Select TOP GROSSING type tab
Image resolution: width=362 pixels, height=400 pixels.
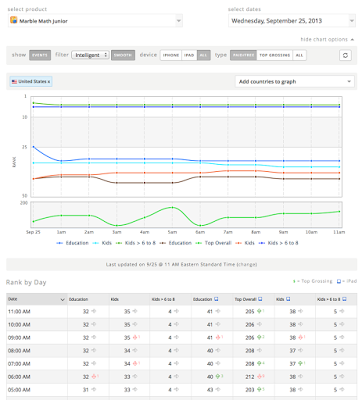click(x=275, y=55)
